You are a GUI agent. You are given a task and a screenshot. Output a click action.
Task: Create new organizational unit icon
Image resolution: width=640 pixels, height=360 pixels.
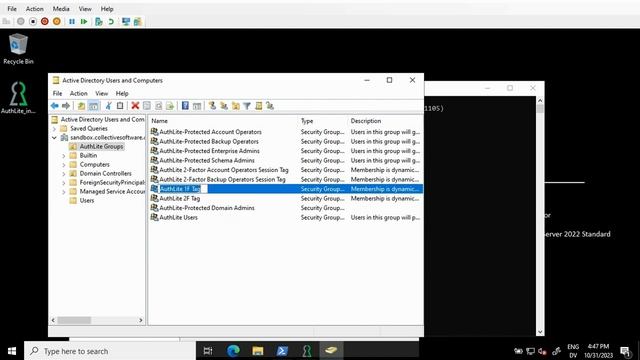click(236, 106)
